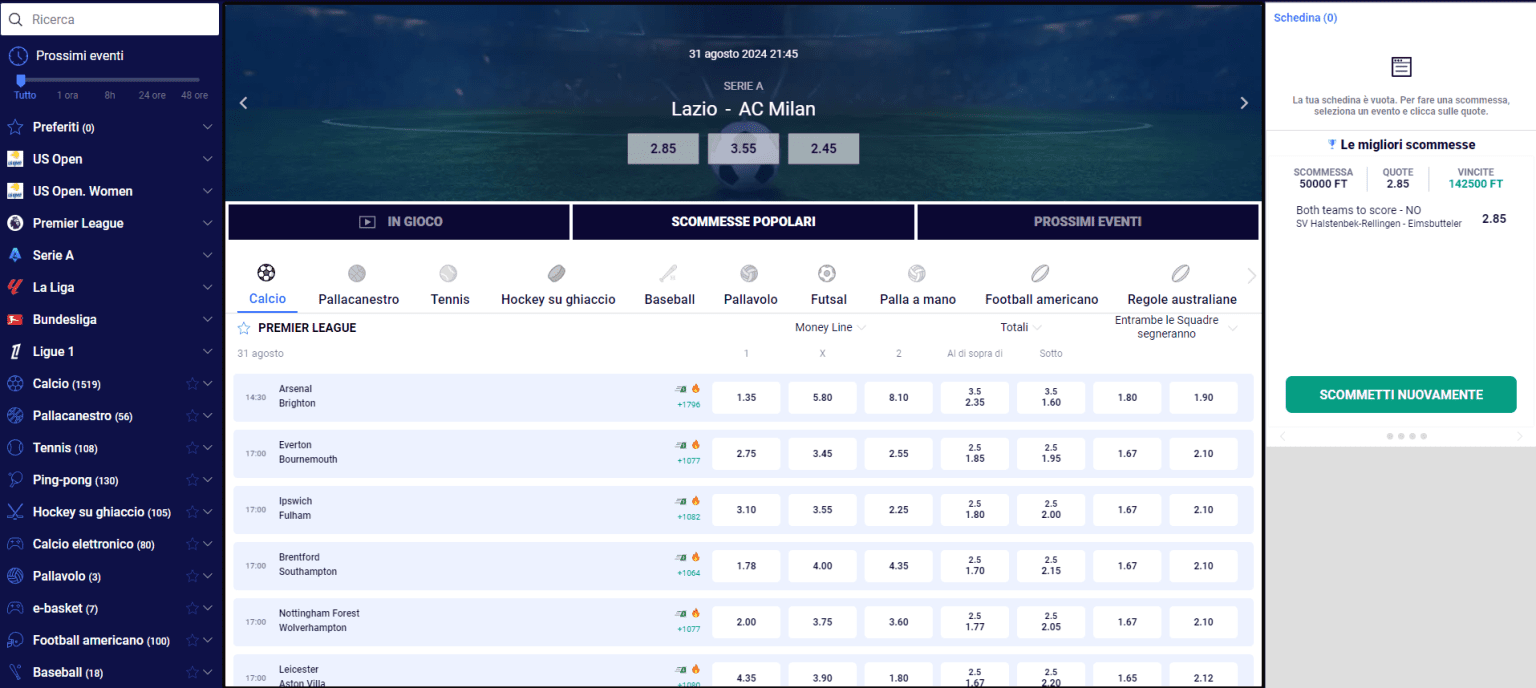This screenshot has width=1536, height=688.
Task: Add Hockey su ghiaccio to favorites via its star
Action: click(192, 512)
